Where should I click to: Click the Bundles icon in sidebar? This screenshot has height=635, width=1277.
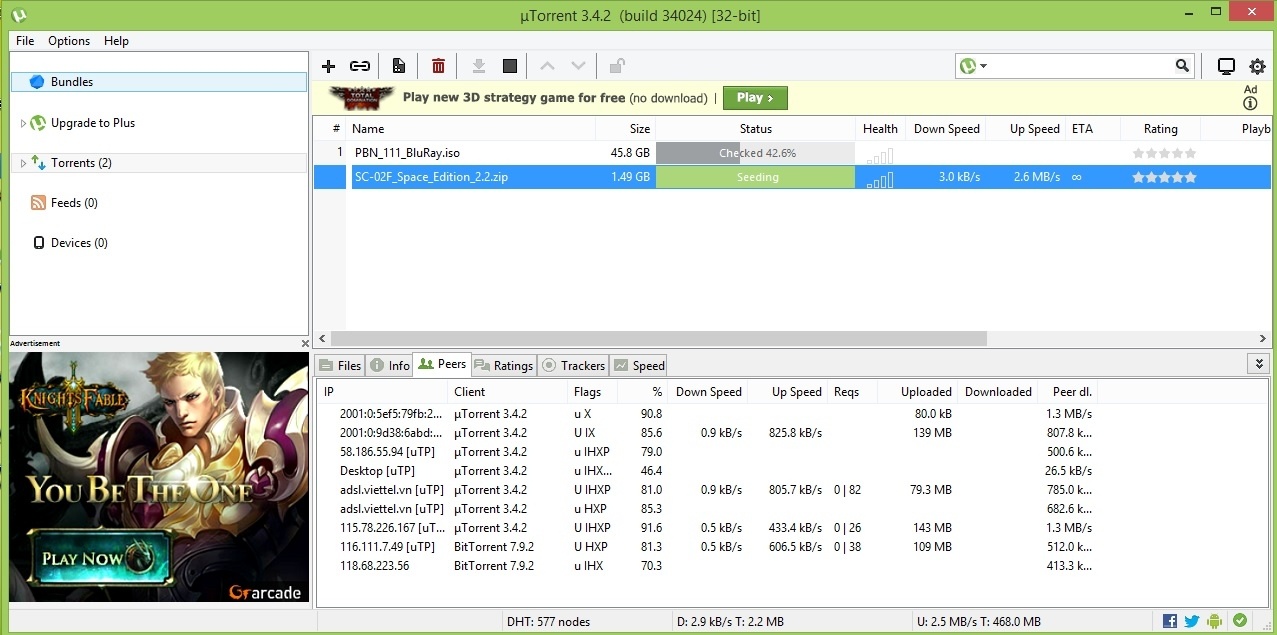click(x=37, y=82)
